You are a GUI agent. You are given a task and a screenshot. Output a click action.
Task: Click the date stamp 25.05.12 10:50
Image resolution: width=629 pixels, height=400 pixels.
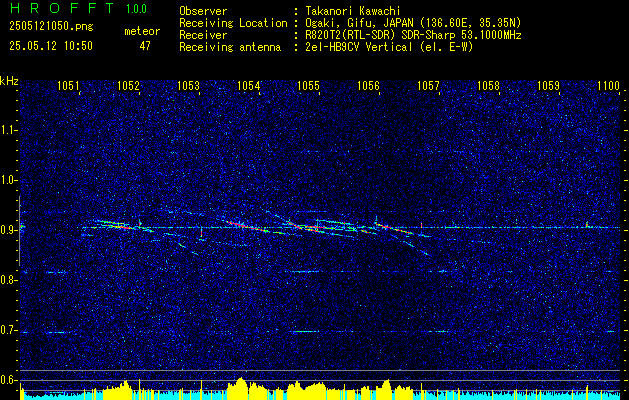51,46
